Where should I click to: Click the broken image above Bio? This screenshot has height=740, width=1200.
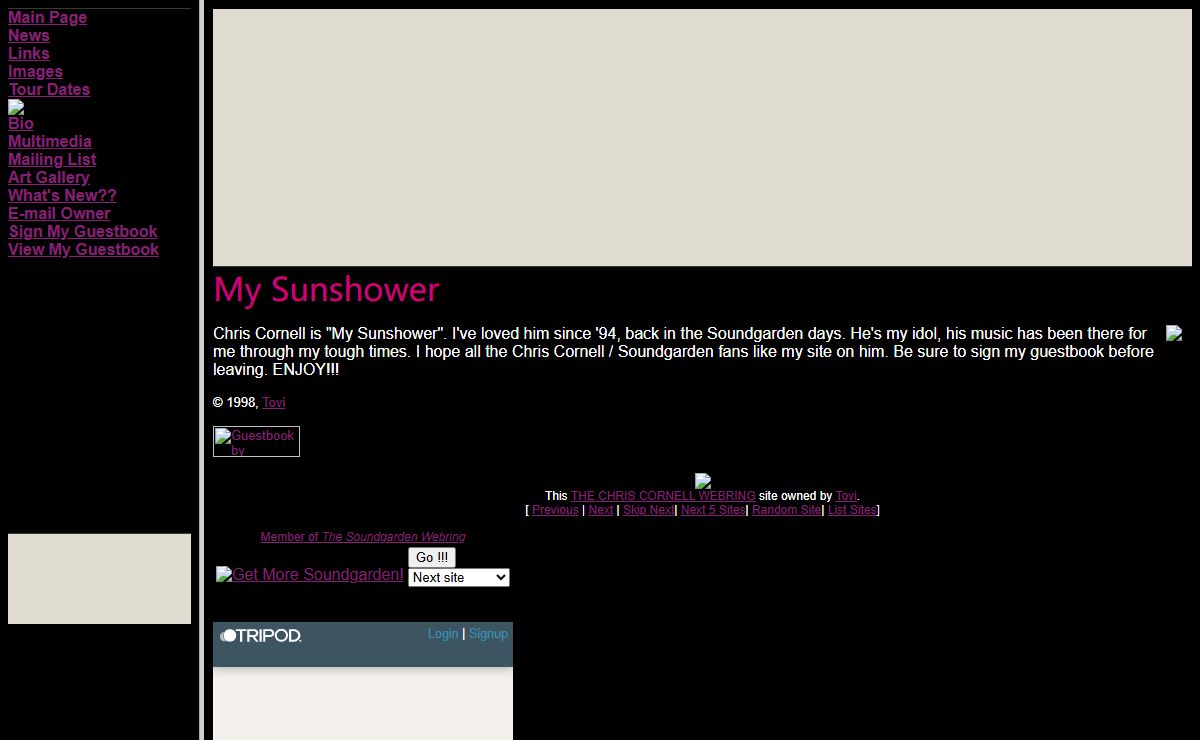16,107
